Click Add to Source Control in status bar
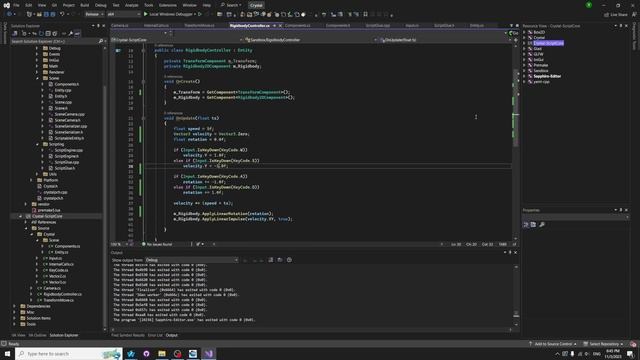The image size is (640, 360). pyautogui.click(x=553, y=344)
